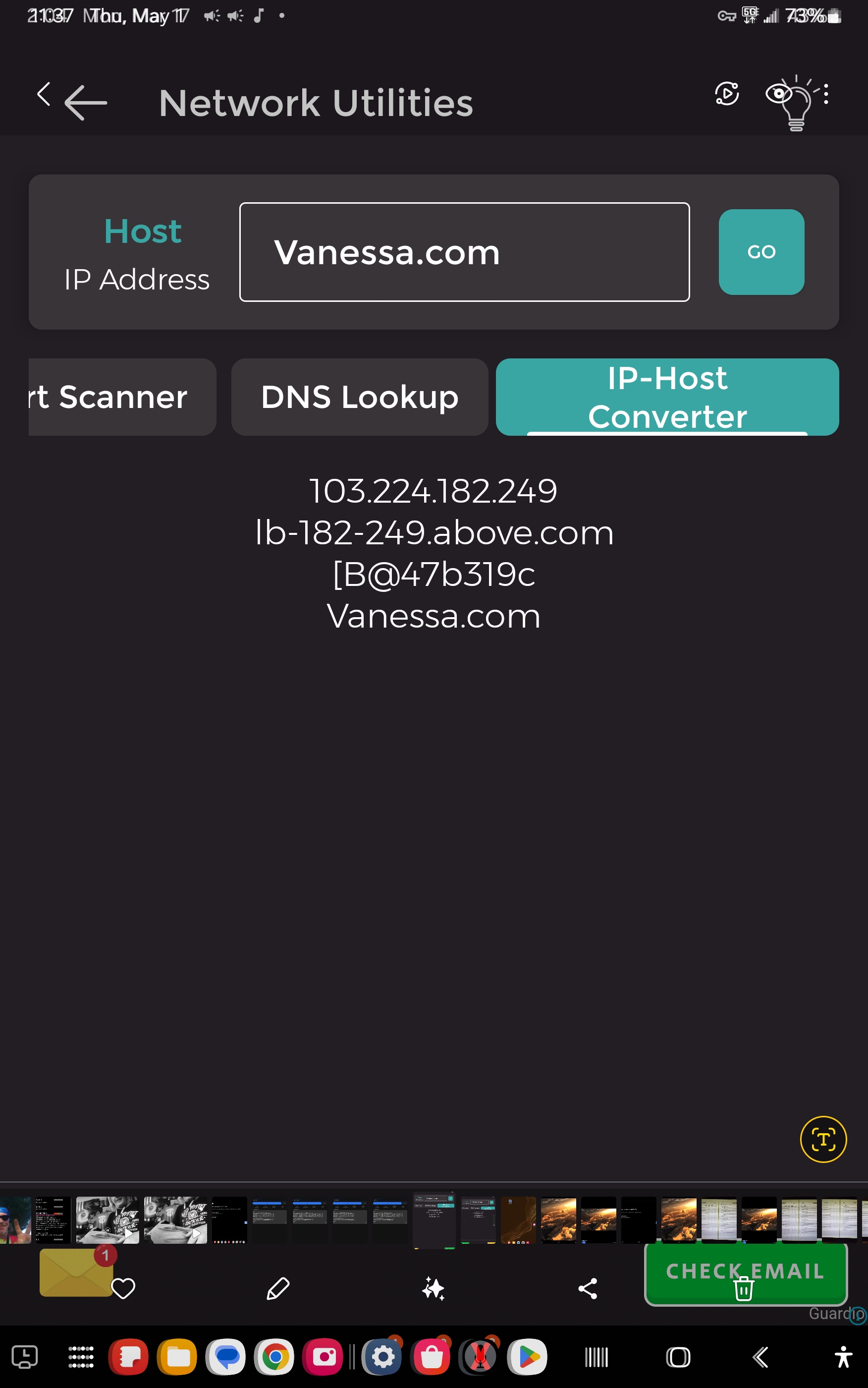
Task: Tap the share icon
Action: (x=588, y=1289)
